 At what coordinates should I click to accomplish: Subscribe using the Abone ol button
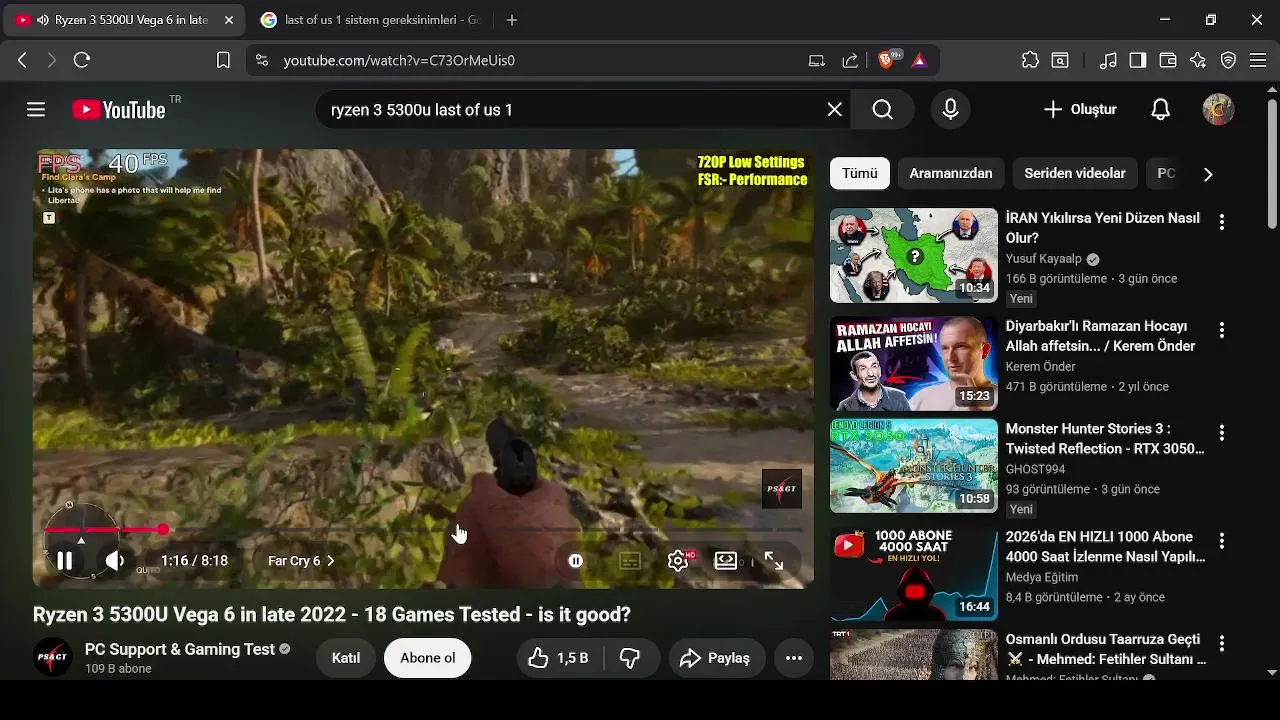tap(427, 658)
